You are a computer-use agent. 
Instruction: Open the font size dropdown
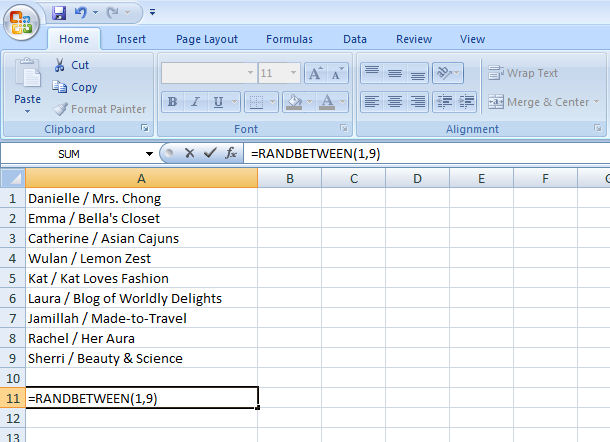point(293,73)
